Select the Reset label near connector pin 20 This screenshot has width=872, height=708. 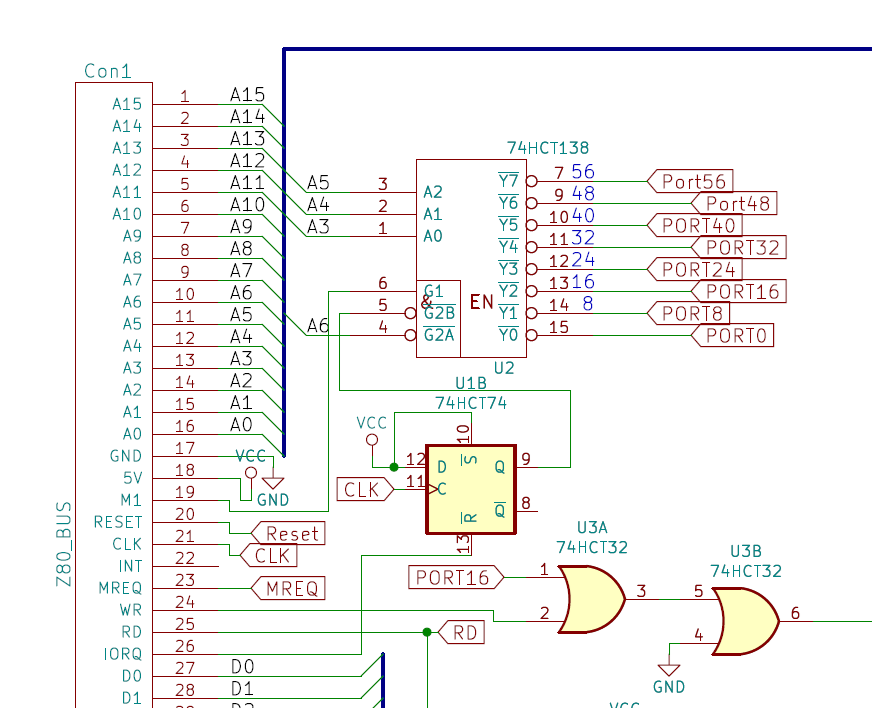(289, 534)
